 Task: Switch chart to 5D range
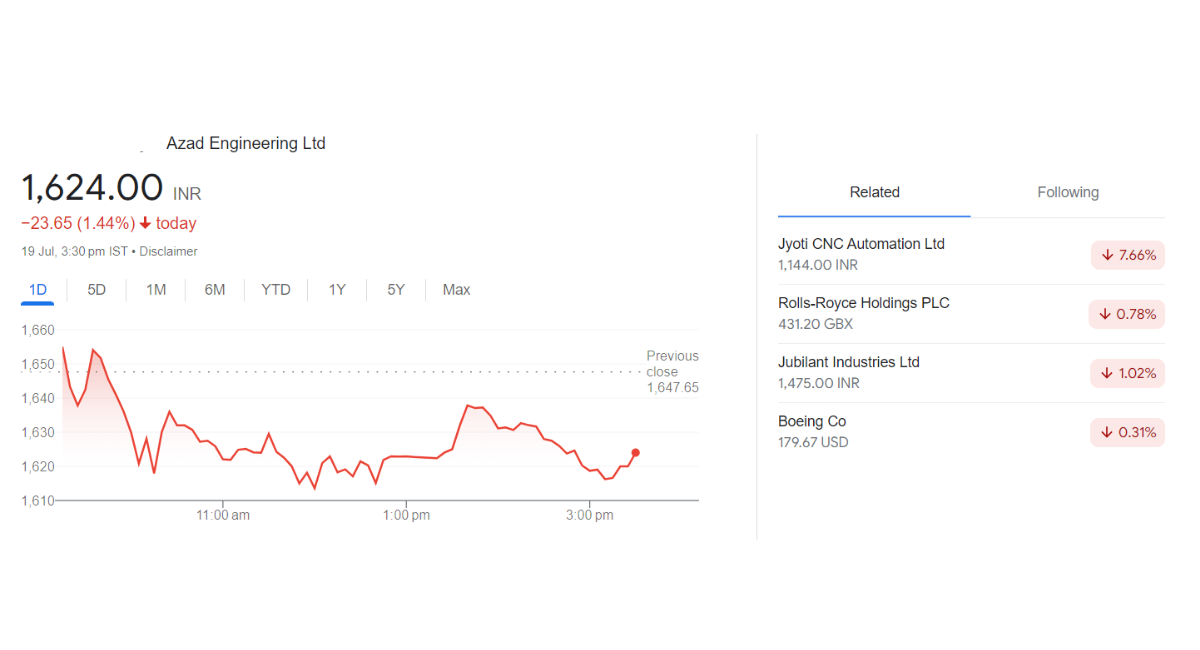tap(96, 290)
